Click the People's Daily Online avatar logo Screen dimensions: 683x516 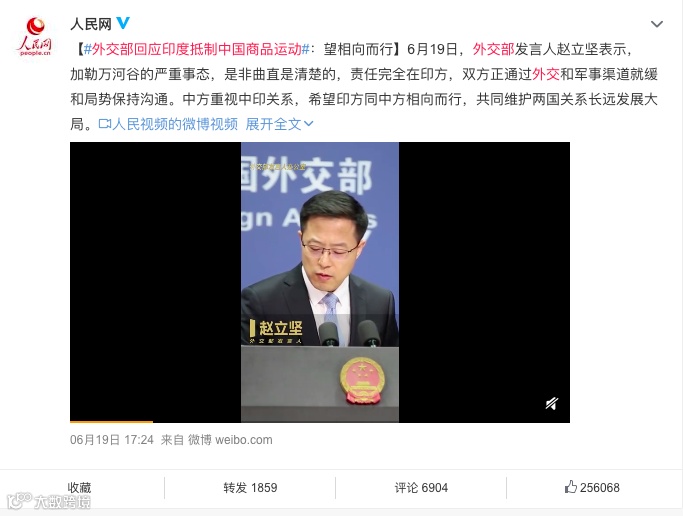coord(35,37)
